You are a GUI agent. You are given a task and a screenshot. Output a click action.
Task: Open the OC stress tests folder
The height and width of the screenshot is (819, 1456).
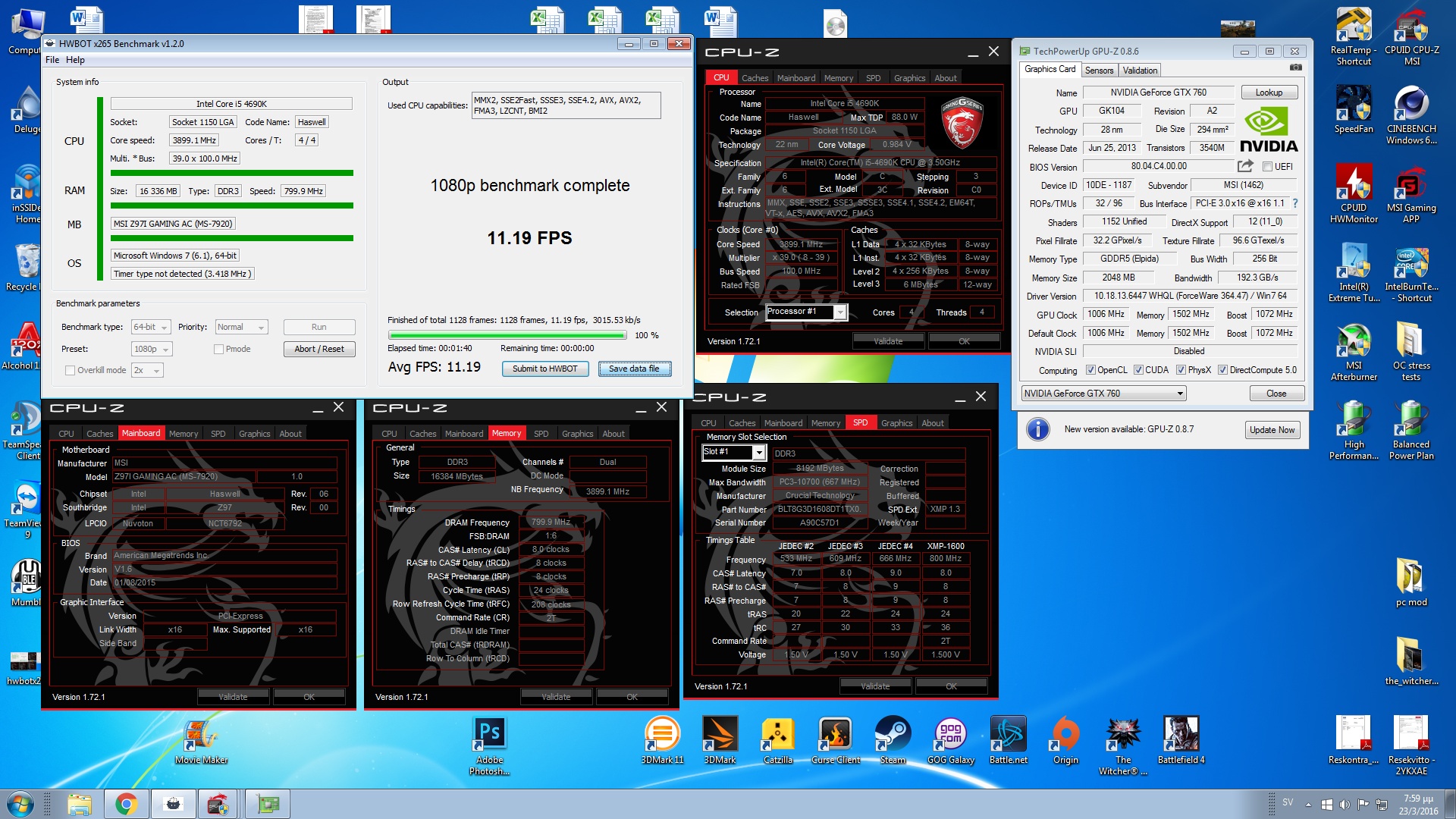pyautogui.click(x=1411, y=351)
